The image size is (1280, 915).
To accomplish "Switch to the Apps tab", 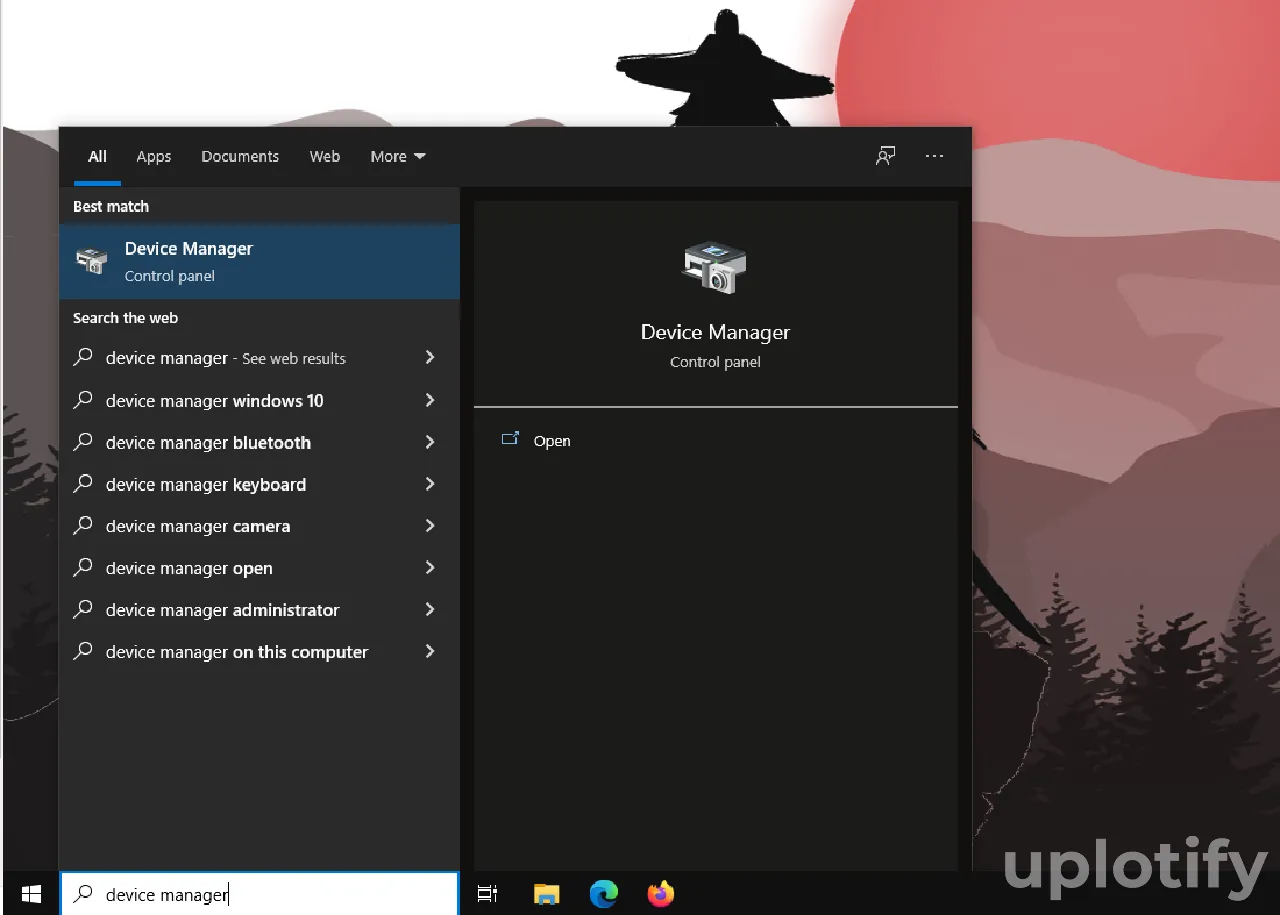I will 154,157.
